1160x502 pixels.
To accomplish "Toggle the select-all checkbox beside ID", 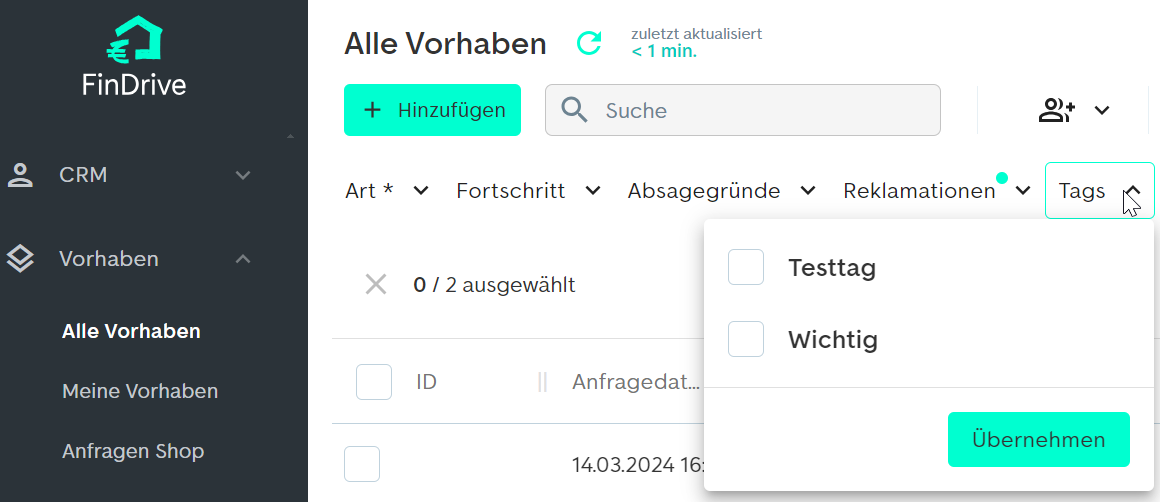I will click(x=374, y=382).
